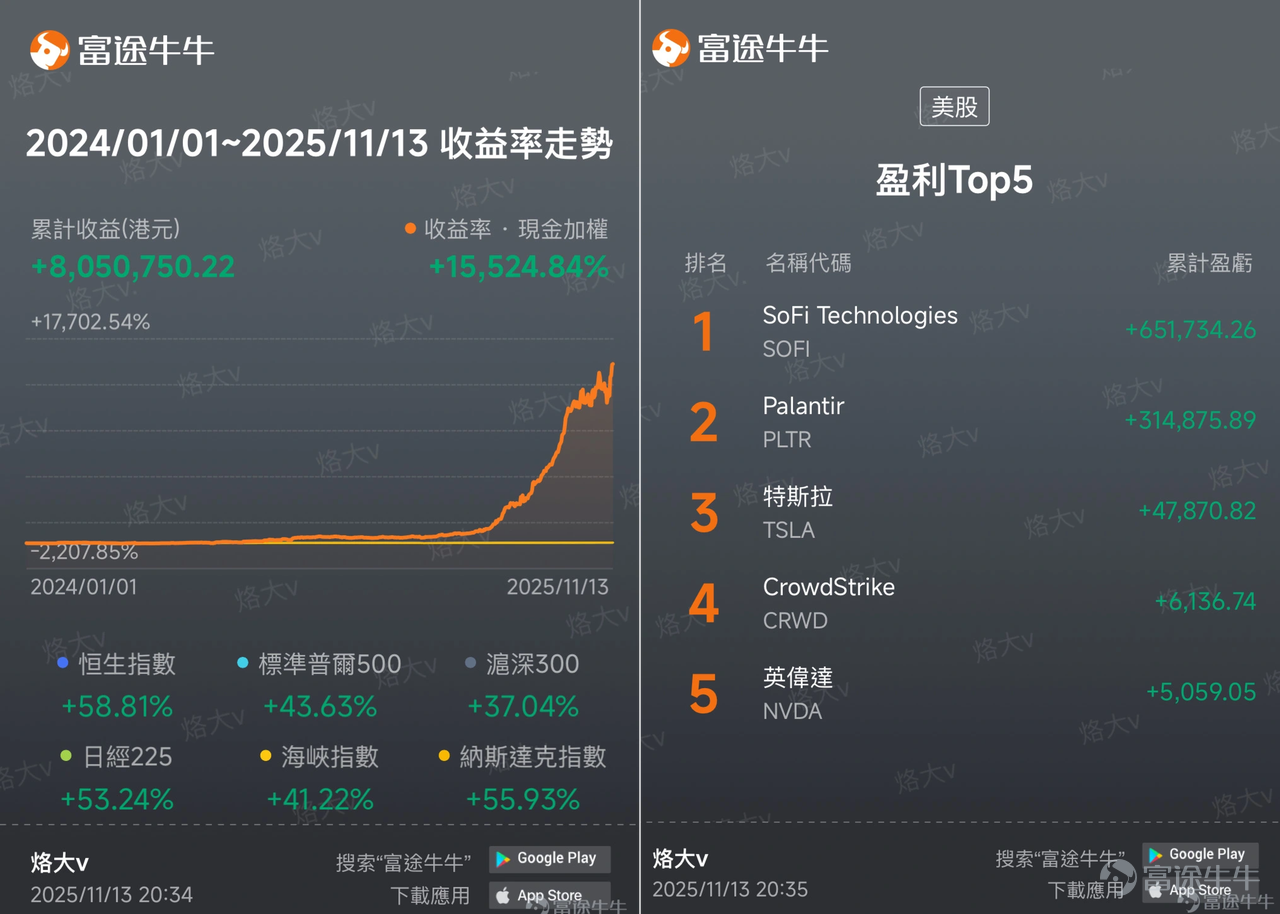Image resolution: width=1280 pixels, height=914 pixels.
Task: Tap the Google Play badge in right panel
Action: [x=1199, y=854]
